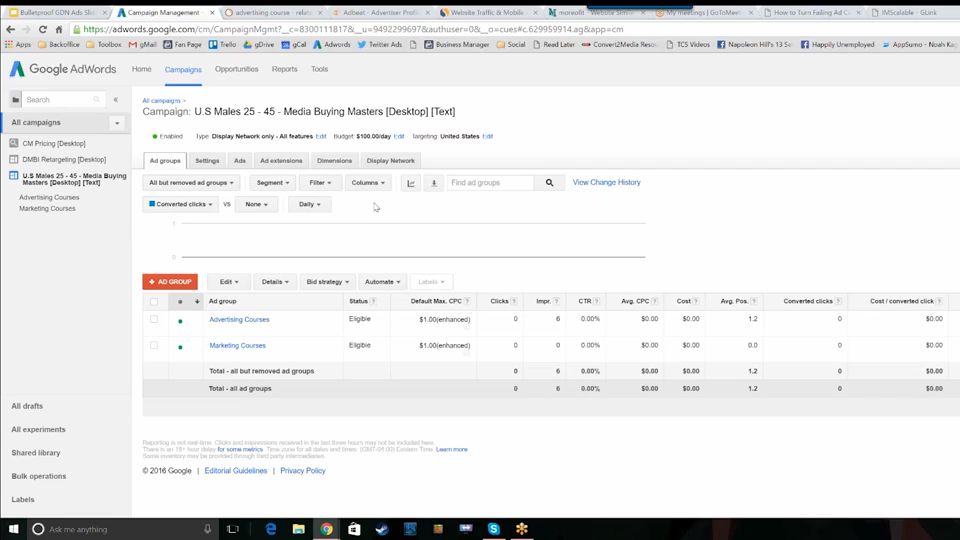960x540 pixels.
Task: Open Task View in the taskbar
Action: [233, 529]
